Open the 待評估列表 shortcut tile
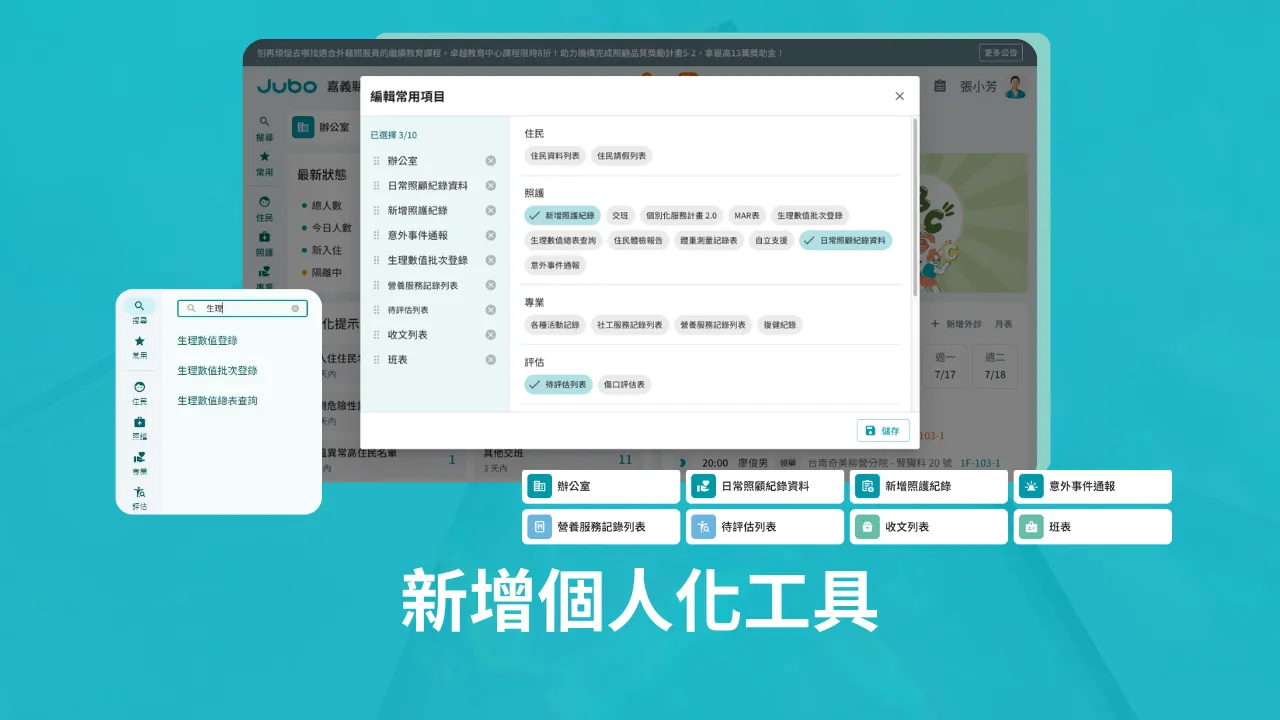 point(765,526)
